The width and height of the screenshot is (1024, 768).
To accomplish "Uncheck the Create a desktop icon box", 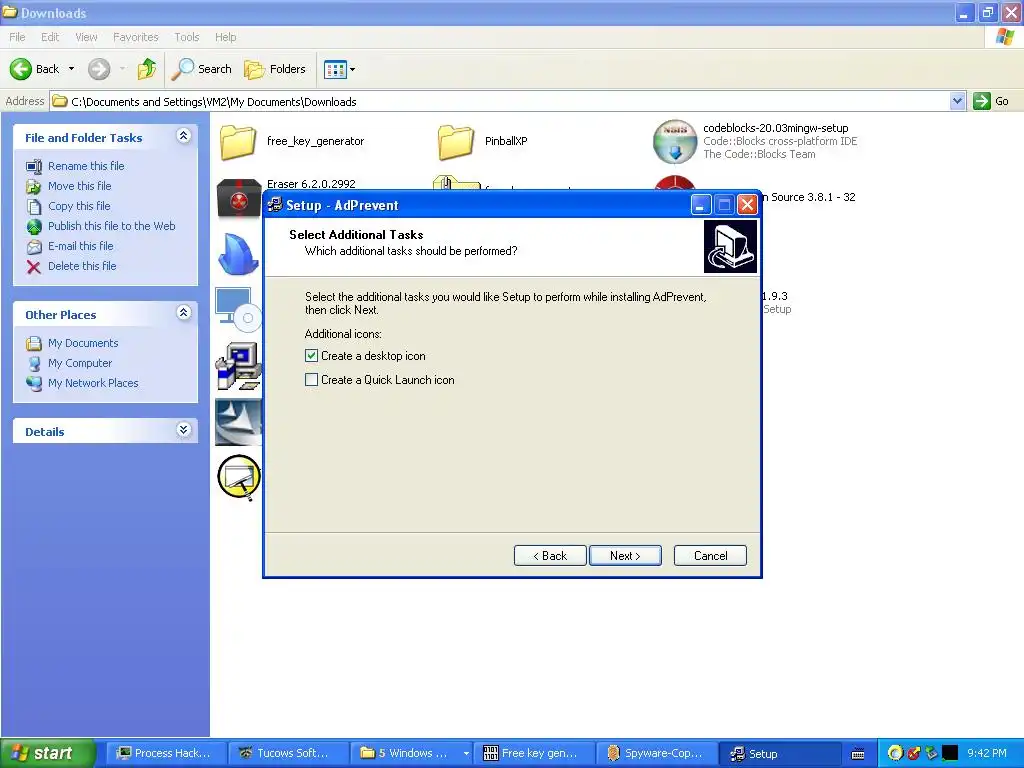I will [x=312, y=356].
